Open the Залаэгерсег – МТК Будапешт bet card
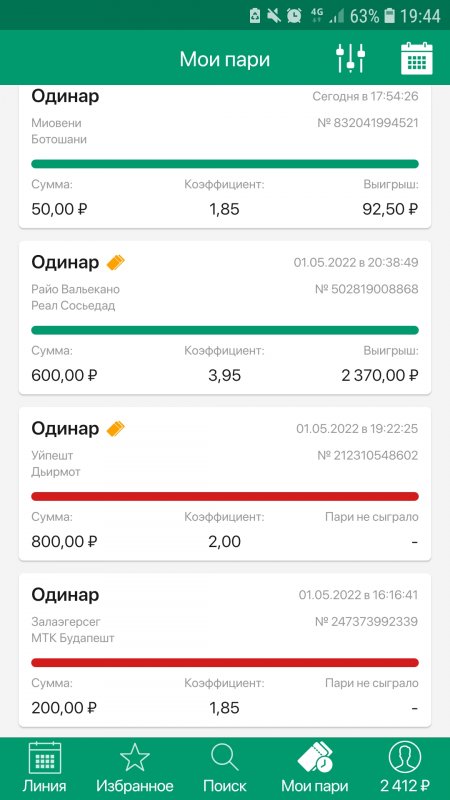 [225, 650]
